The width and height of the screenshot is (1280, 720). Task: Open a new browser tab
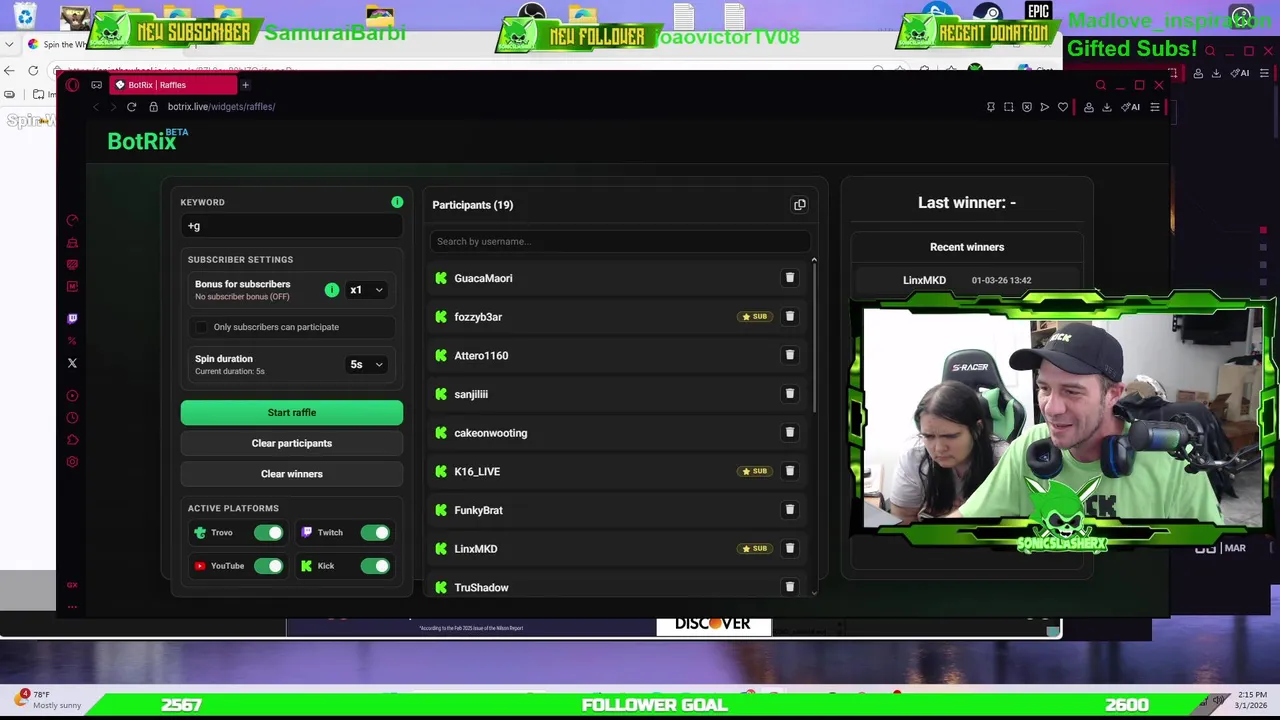245,85
